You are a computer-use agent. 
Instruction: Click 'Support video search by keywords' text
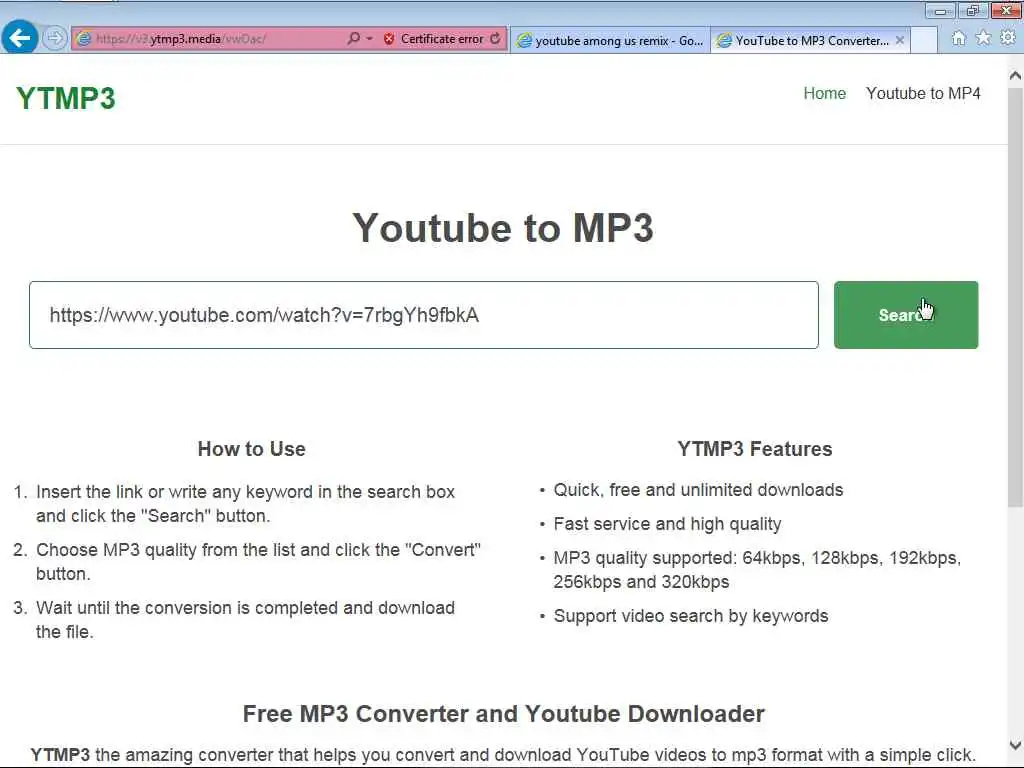pyautogui.click(x=690, y=616)
